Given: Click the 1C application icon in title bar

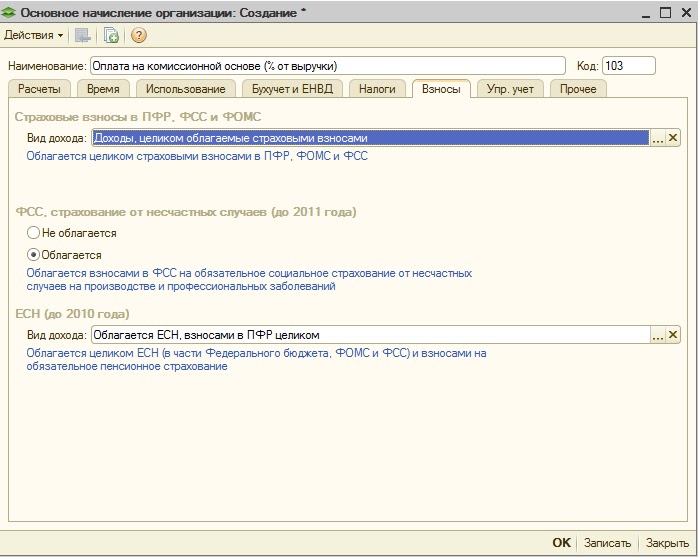Looking at the screenshot, I should pyautogui.click(x=9, y=12).
